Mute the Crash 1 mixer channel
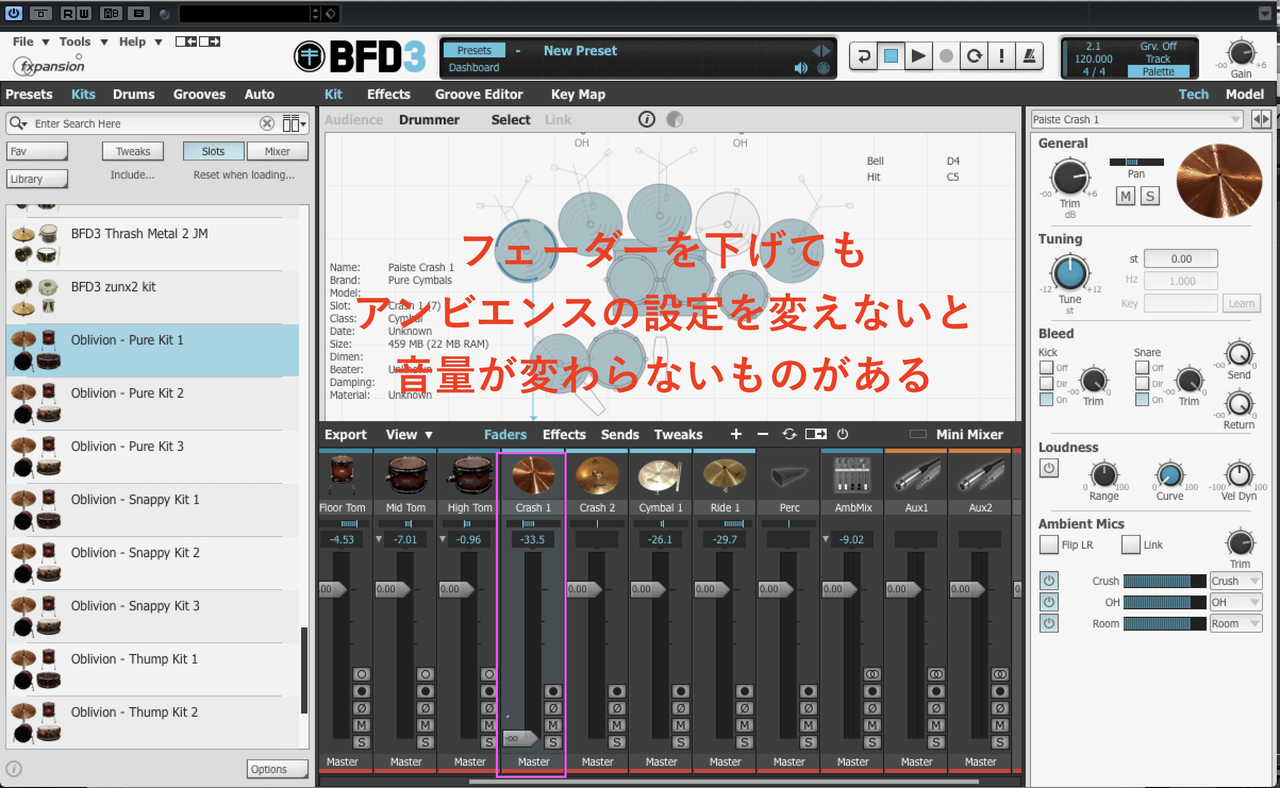Viewport: 1280px width, 788px height. coord(553,725)
